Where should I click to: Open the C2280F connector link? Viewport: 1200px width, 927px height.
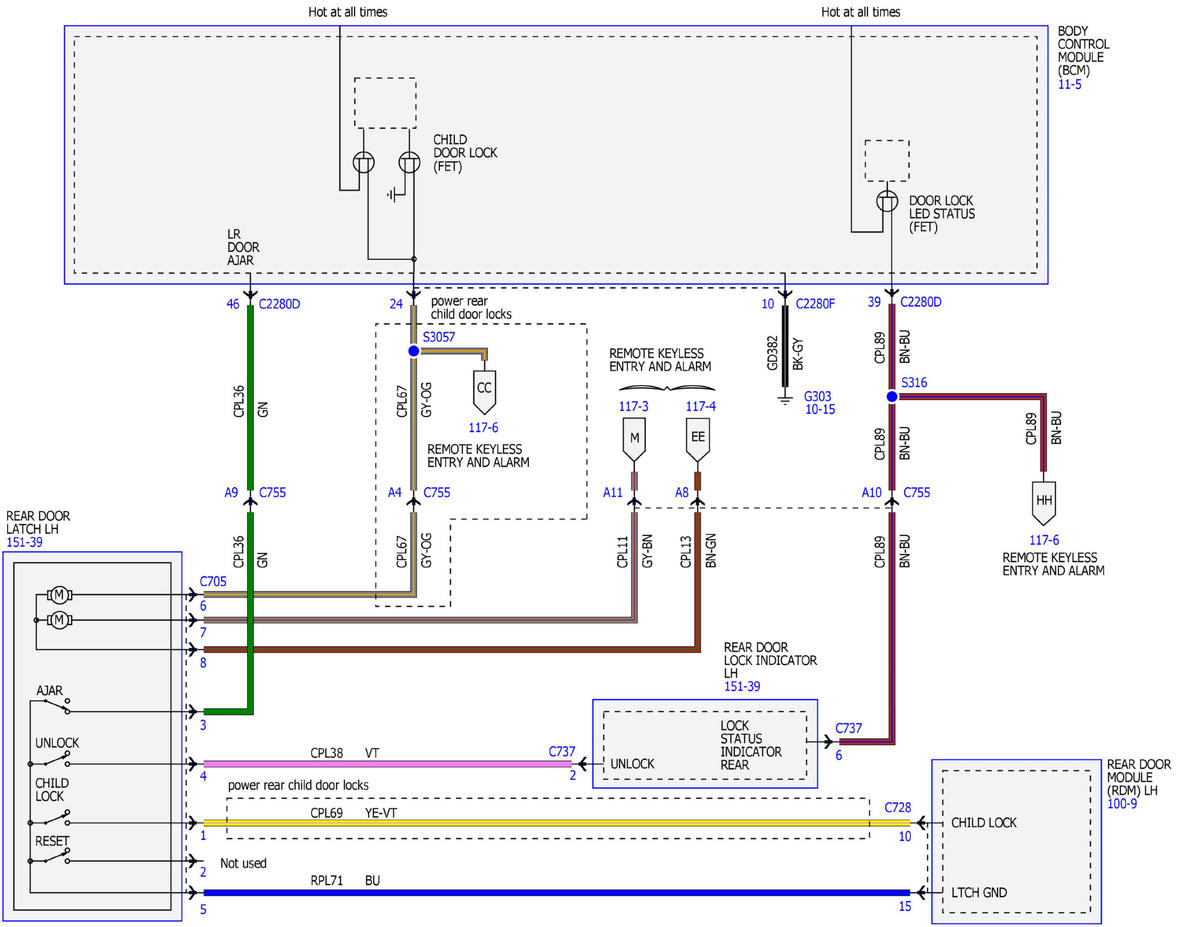pos(815,302)
